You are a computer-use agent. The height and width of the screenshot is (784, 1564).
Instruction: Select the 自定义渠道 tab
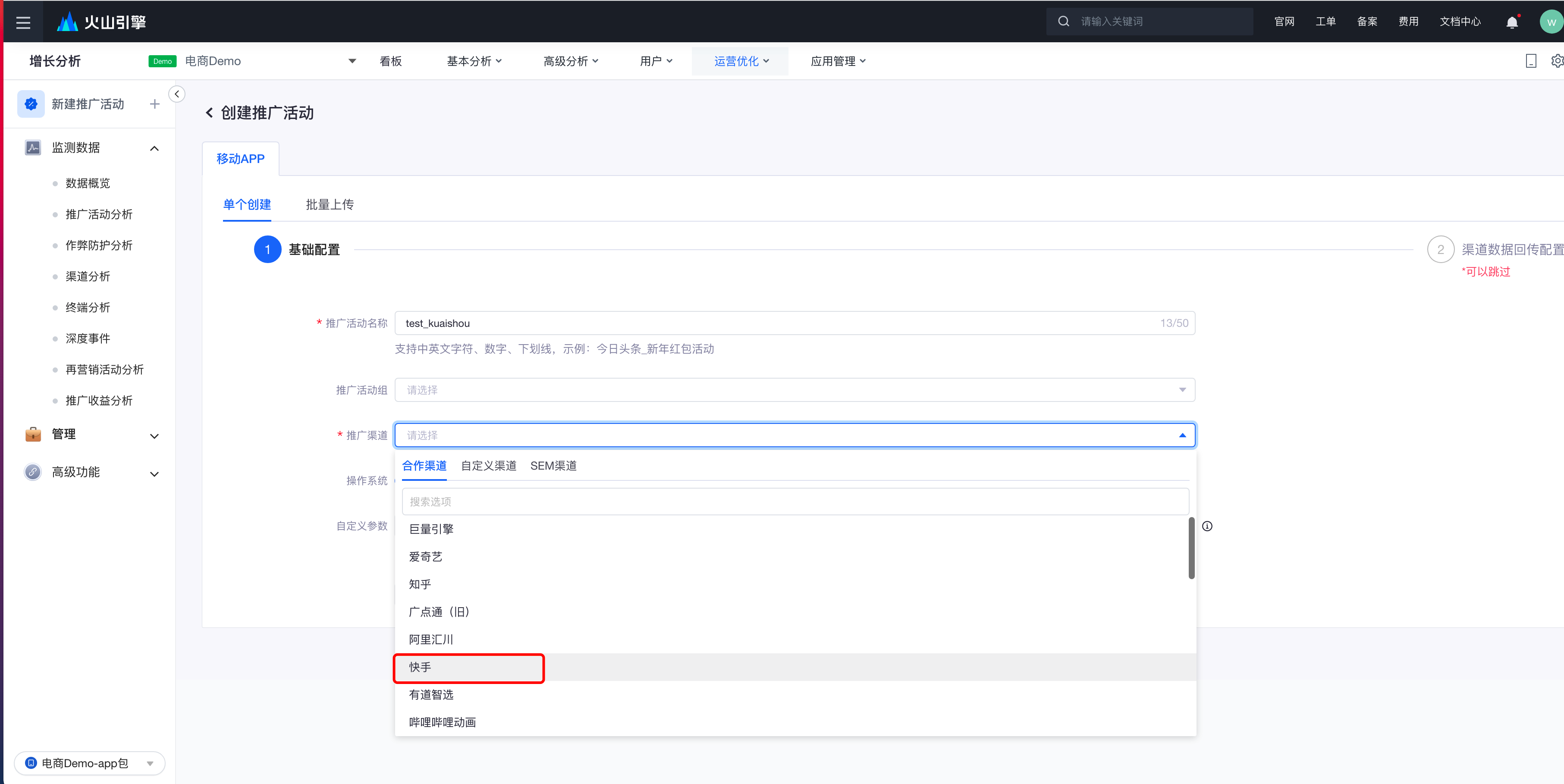489,465
